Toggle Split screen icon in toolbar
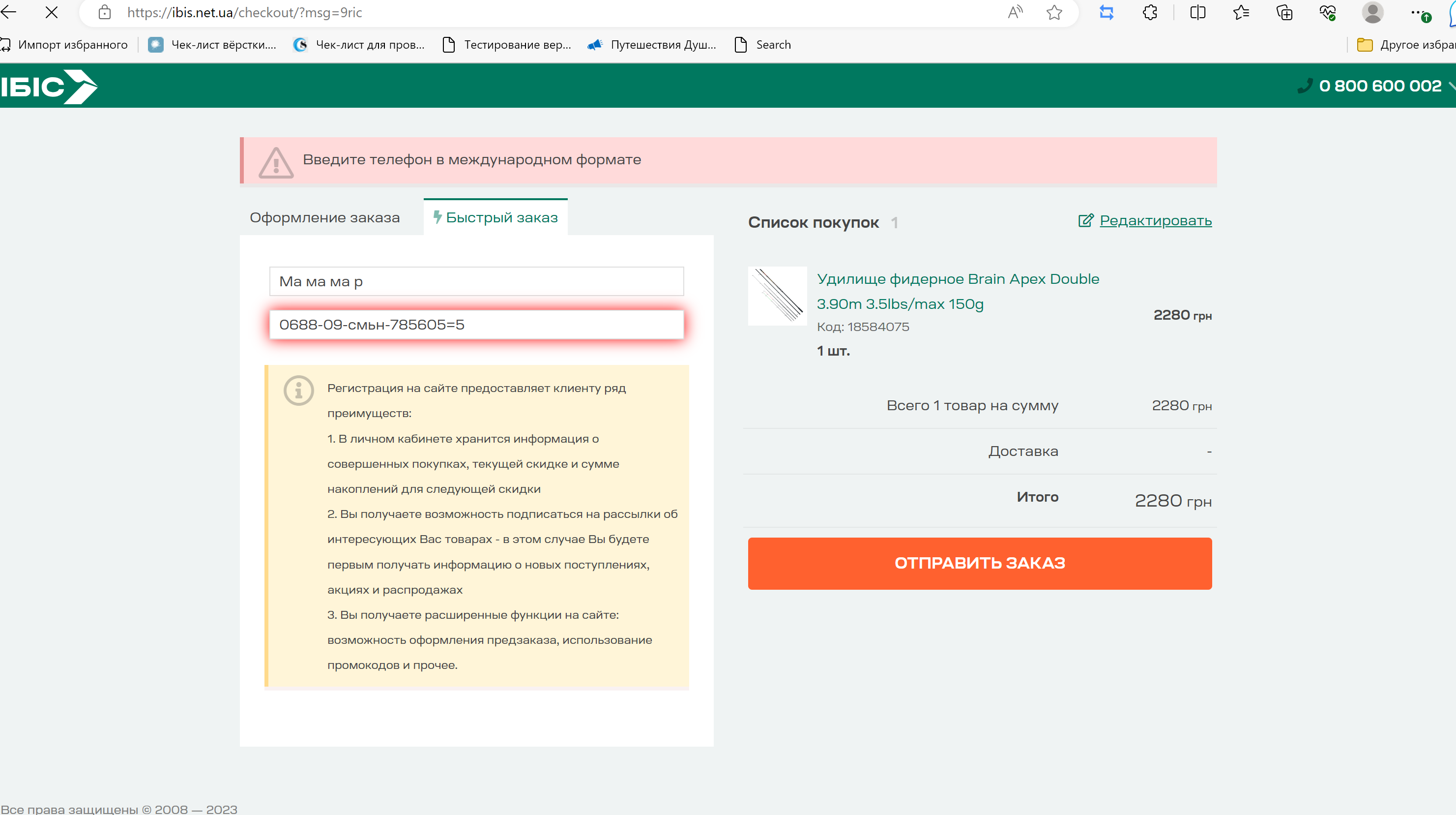 tap(1198, 12)
